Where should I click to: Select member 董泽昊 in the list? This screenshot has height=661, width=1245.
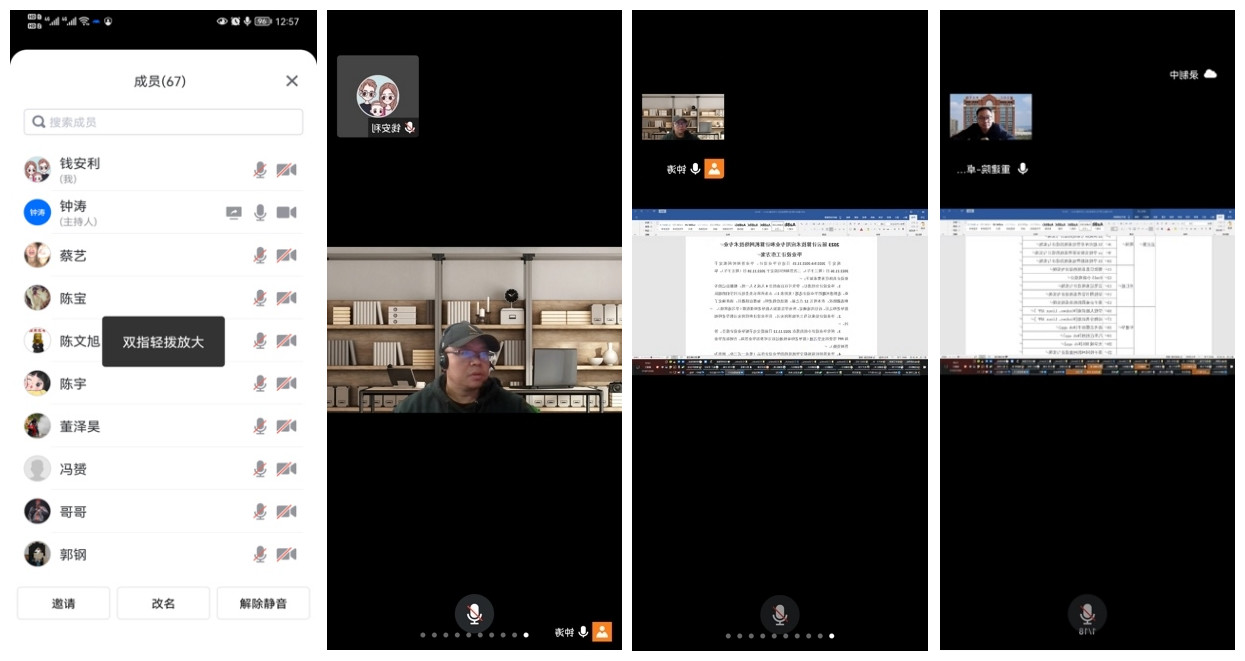[x=80, y=426]
